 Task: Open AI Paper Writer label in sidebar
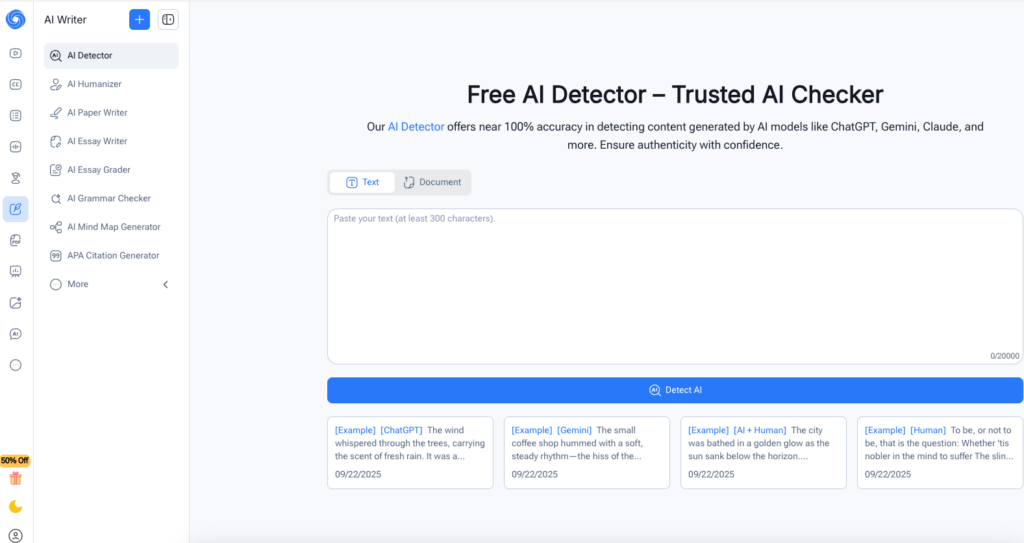[x=97, y=112]
